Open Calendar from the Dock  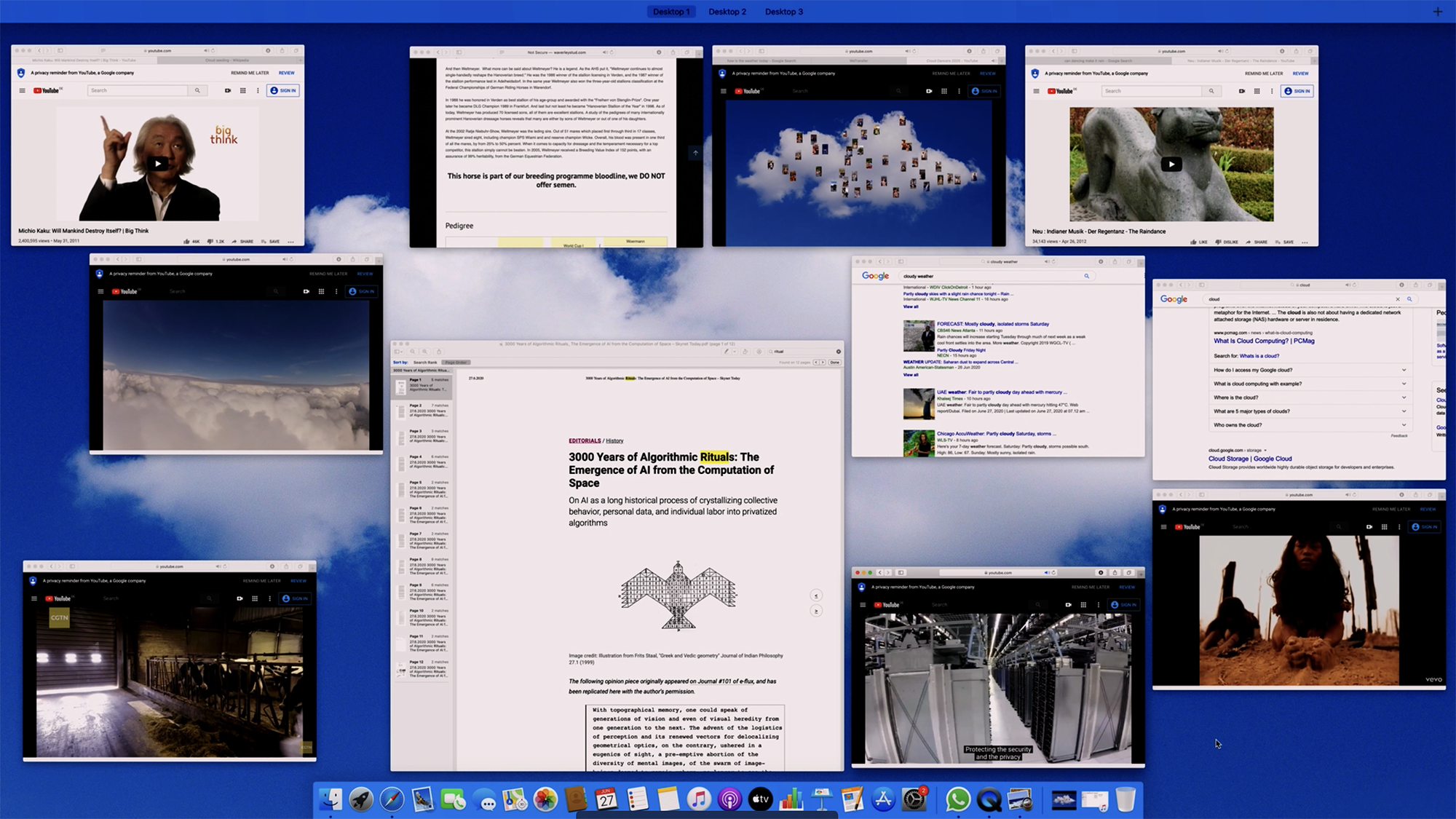coord(606,799)
